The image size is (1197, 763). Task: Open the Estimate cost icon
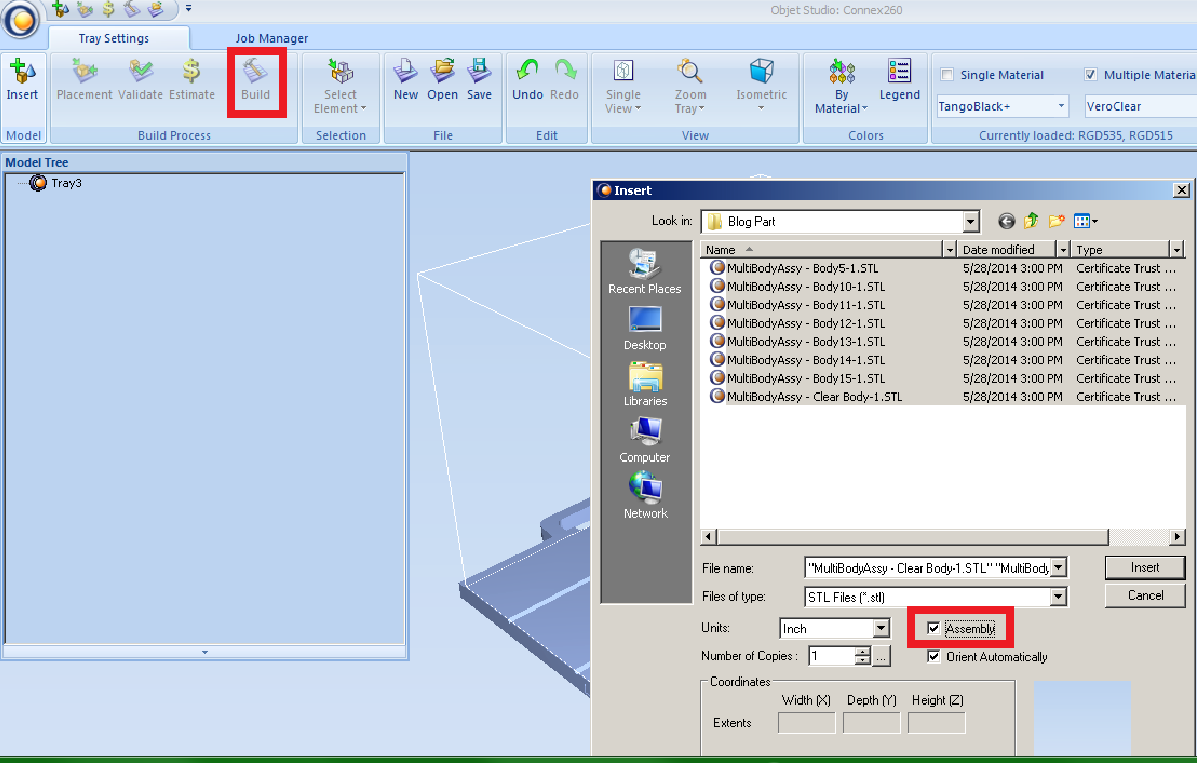191,72
